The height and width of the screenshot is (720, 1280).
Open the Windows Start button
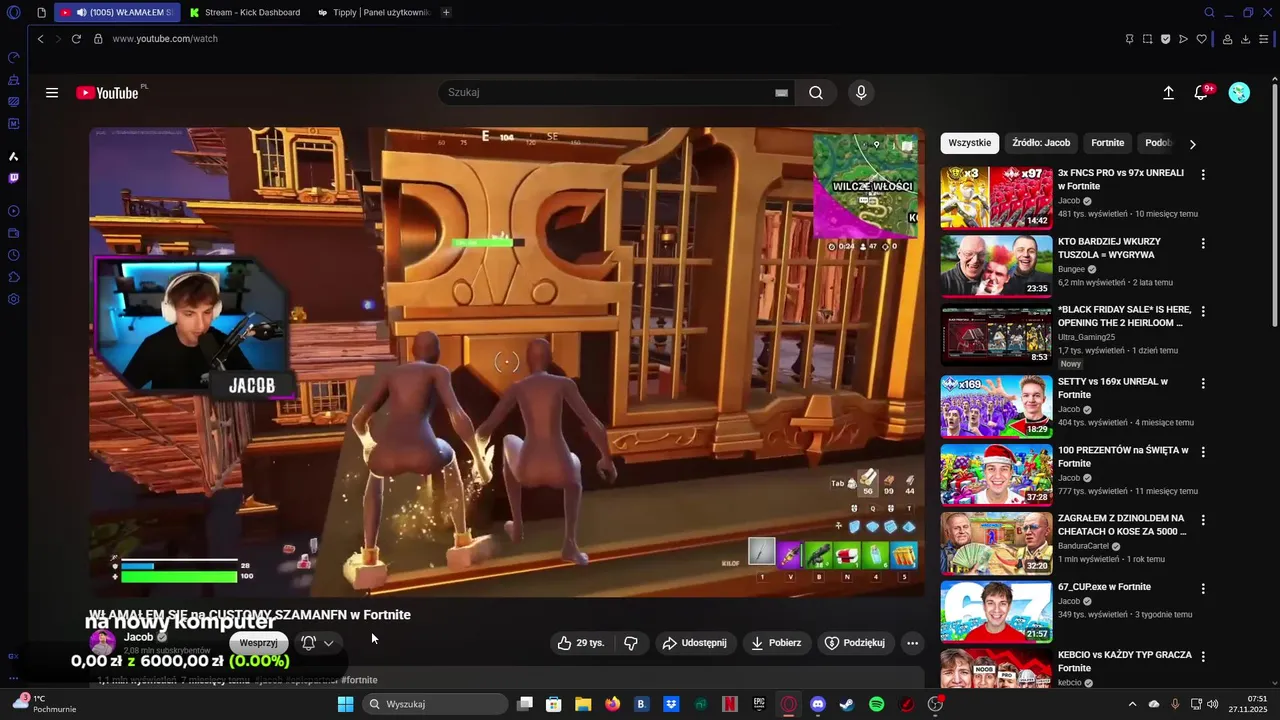coord(345,704)
